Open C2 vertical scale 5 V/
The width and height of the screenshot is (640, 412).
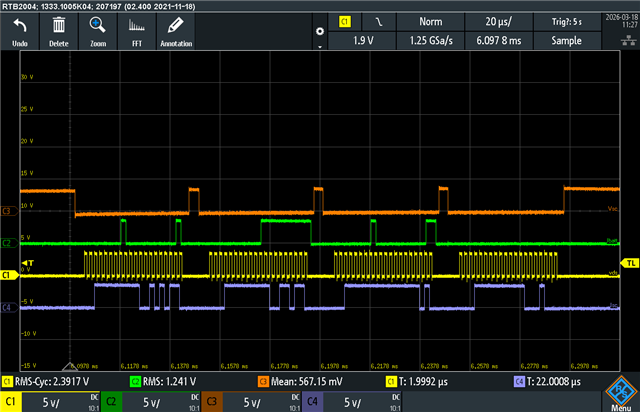[151, 403]
